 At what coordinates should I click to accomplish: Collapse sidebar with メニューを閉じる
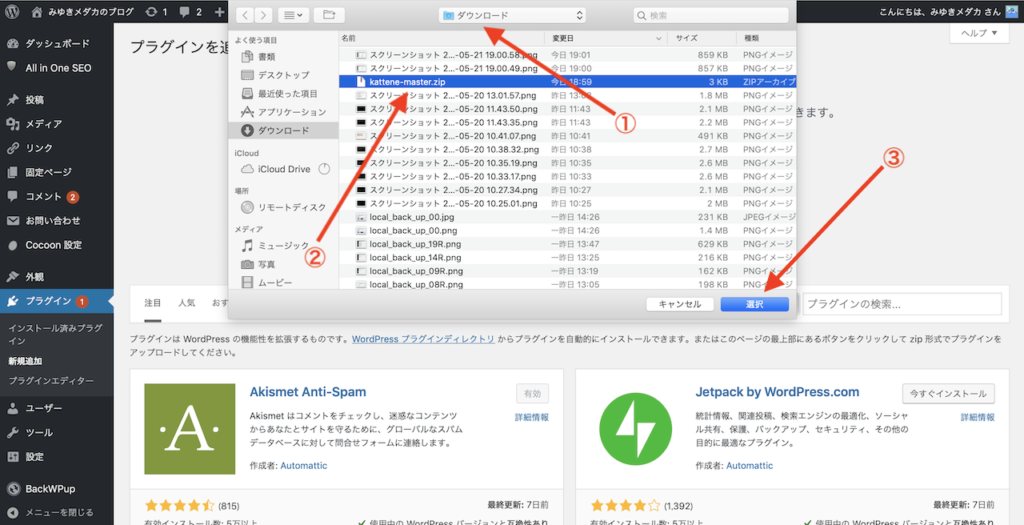[57, 513]
